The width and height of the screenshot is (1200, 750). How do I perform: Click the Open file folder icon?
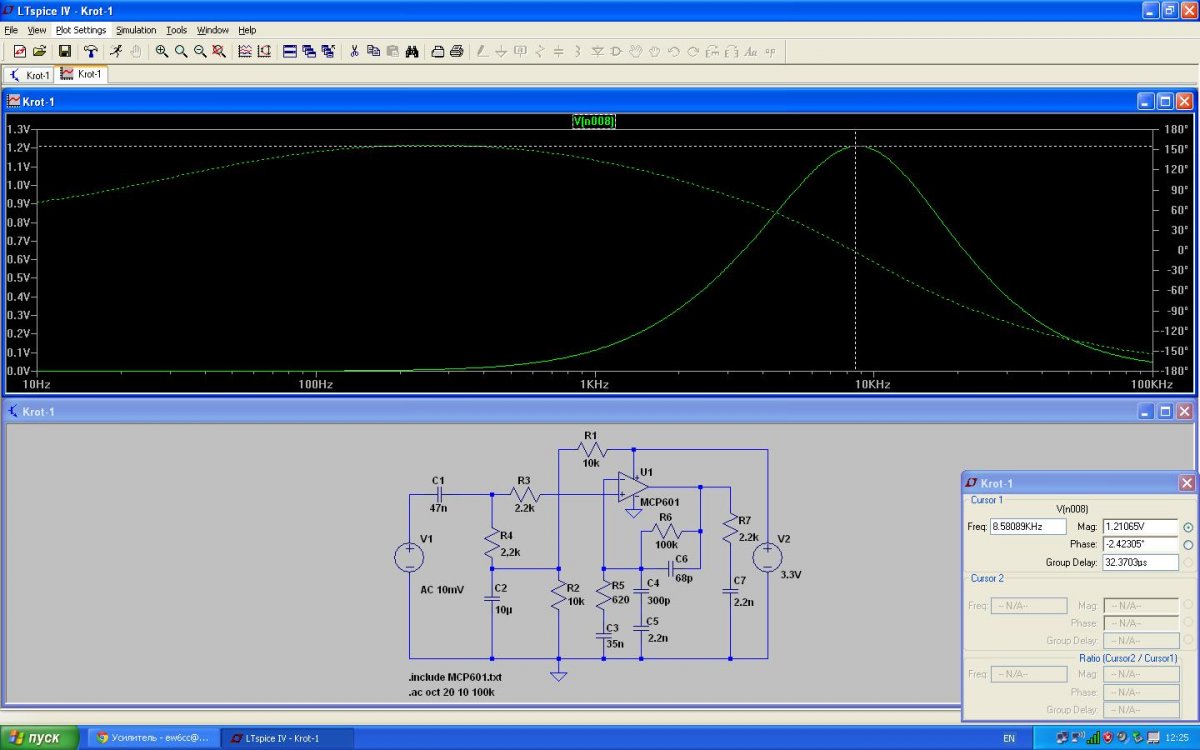point(39,51)
